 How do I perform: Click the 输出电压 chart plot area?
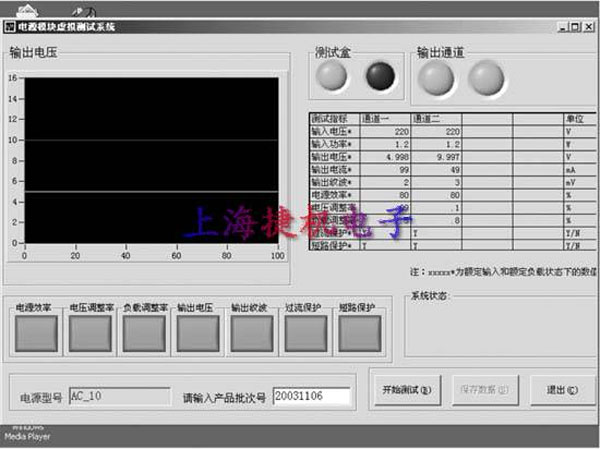point(152,160)
